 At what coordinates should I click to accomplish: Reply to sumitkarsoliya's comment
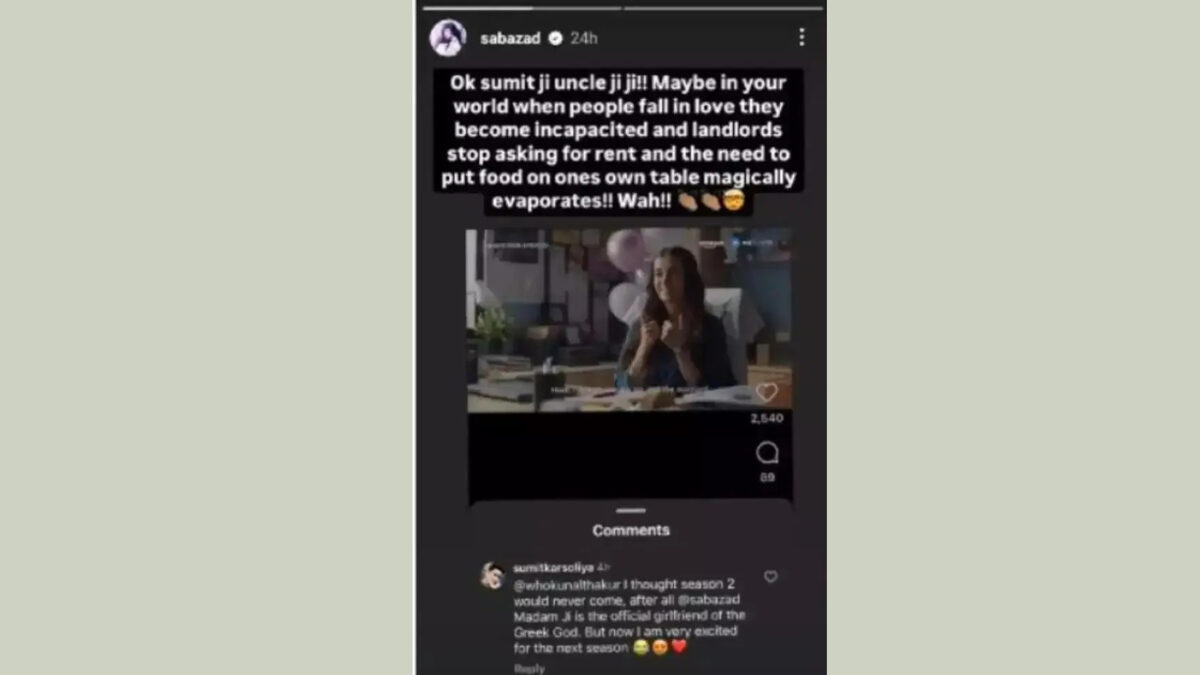click(x=529, y=668)
